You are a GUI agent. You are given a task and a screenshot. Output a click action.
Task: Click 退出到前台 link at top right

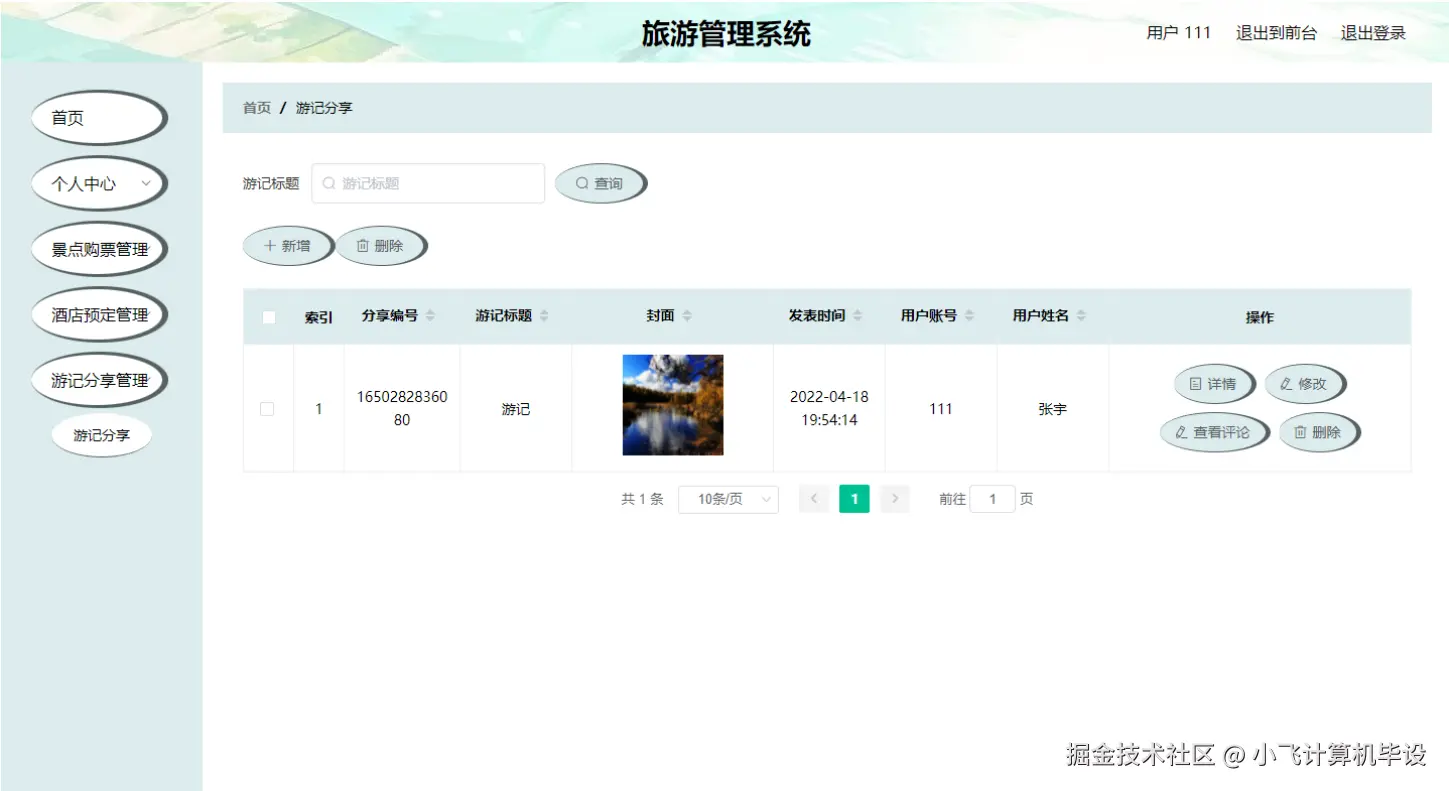(x=1277, y=32)
